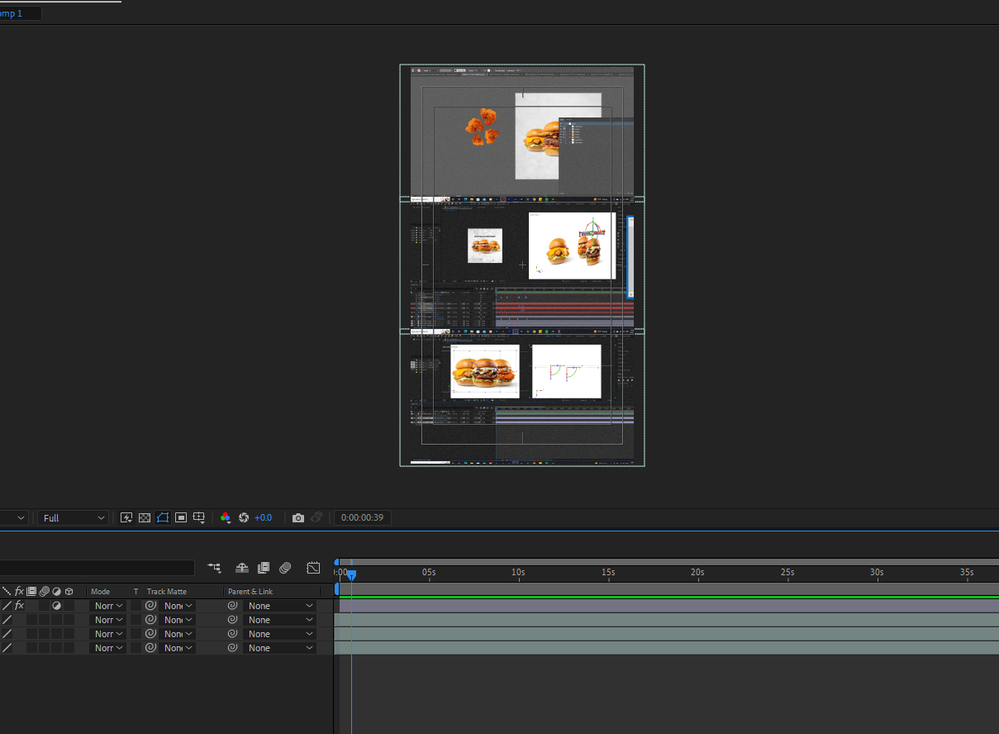Click the T preserve transparency column header
Screen dimensions: 999x734
136,591
